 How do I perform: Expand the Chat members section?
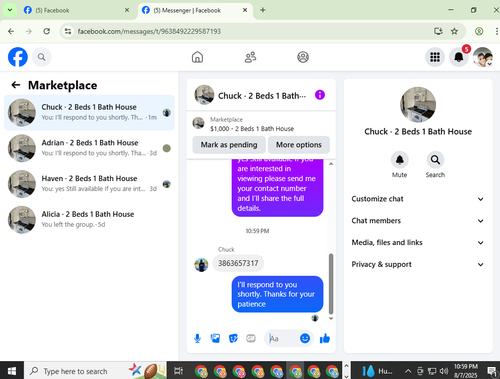pyautogui.click(x=418, y=221)
